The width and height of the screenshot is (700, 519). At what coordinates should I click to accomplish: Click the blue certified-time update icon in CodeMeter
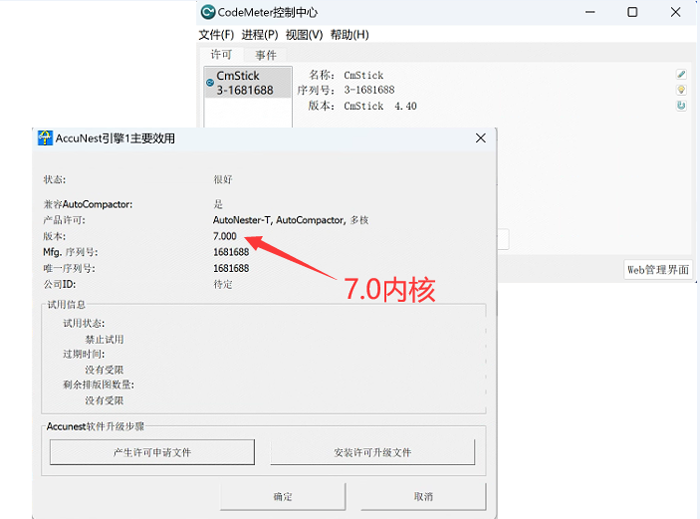[x=681, y=106]
